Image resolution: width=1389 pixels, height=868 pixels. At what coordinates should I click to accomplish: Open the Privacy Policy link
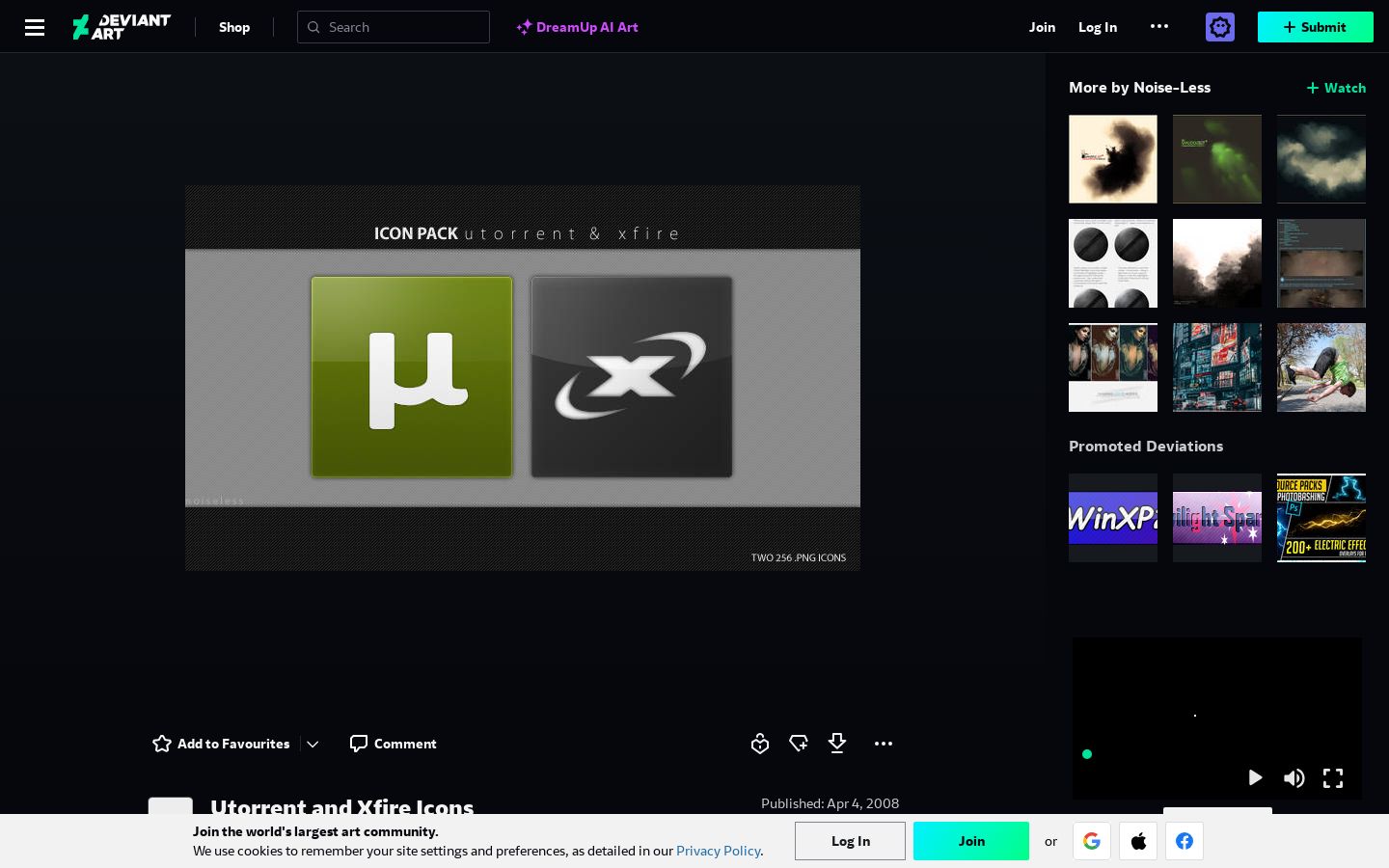[719, 851]
